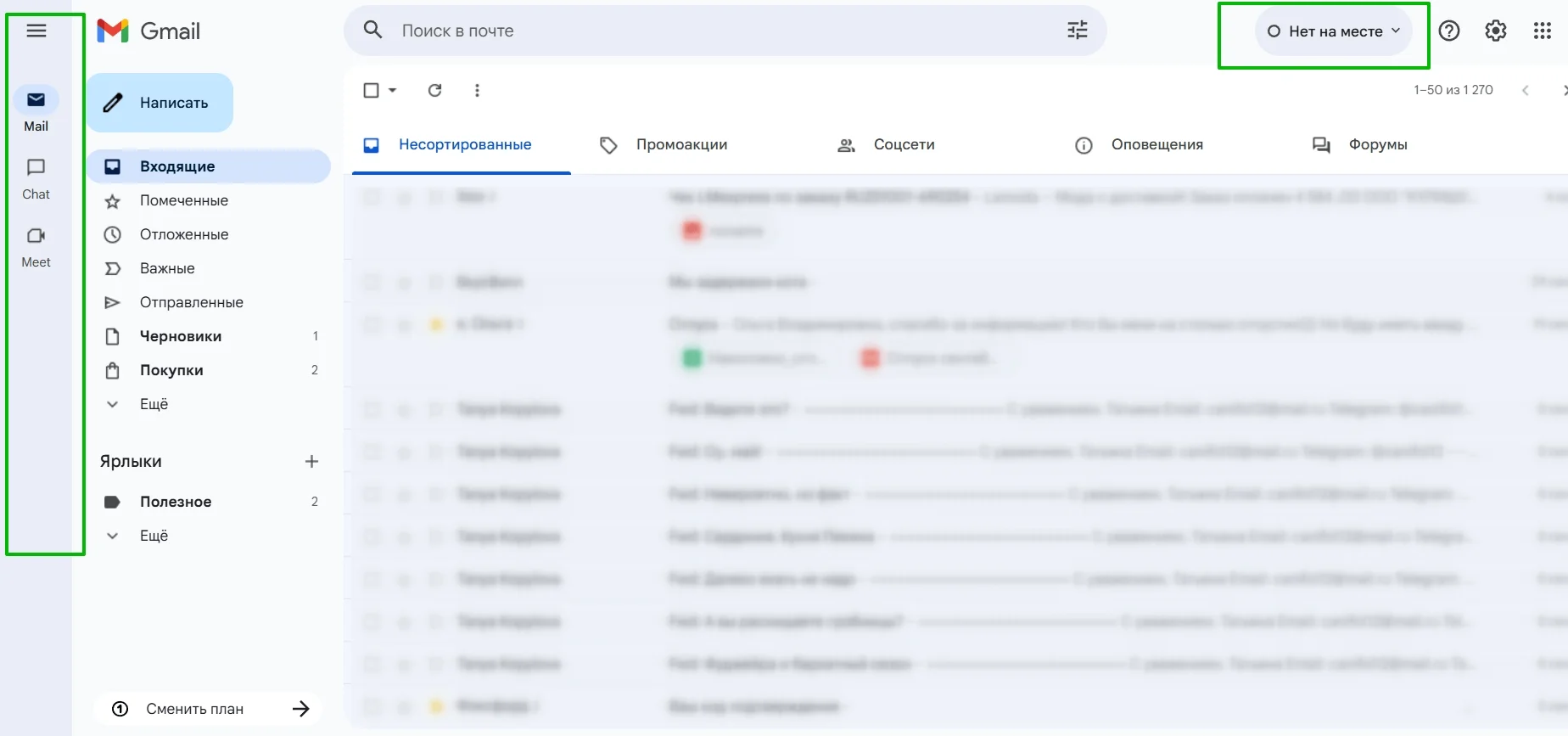Open the three-dot more options menu
Viewport: 1568px width, 736px height.
[477, 90]
